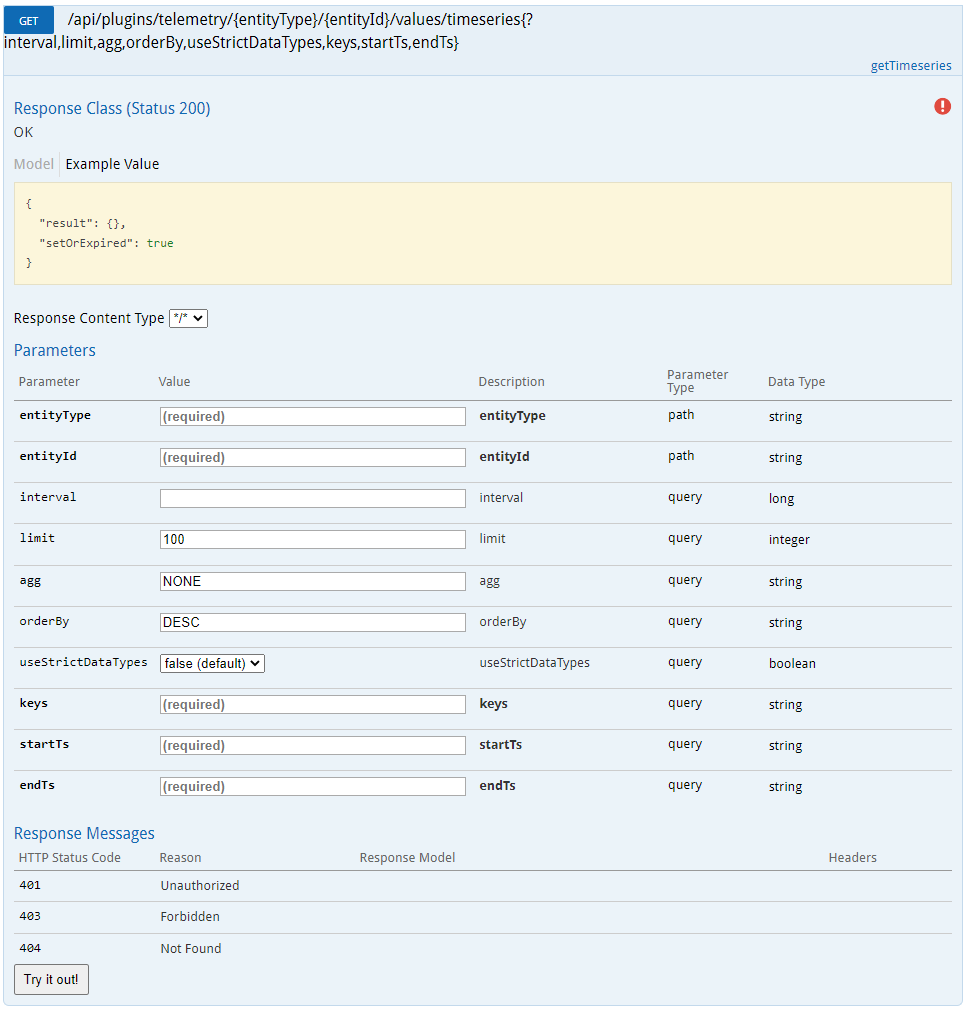Click the Headers column header
The height and width of the screenshot is (1011, 966).
point(853,858)
